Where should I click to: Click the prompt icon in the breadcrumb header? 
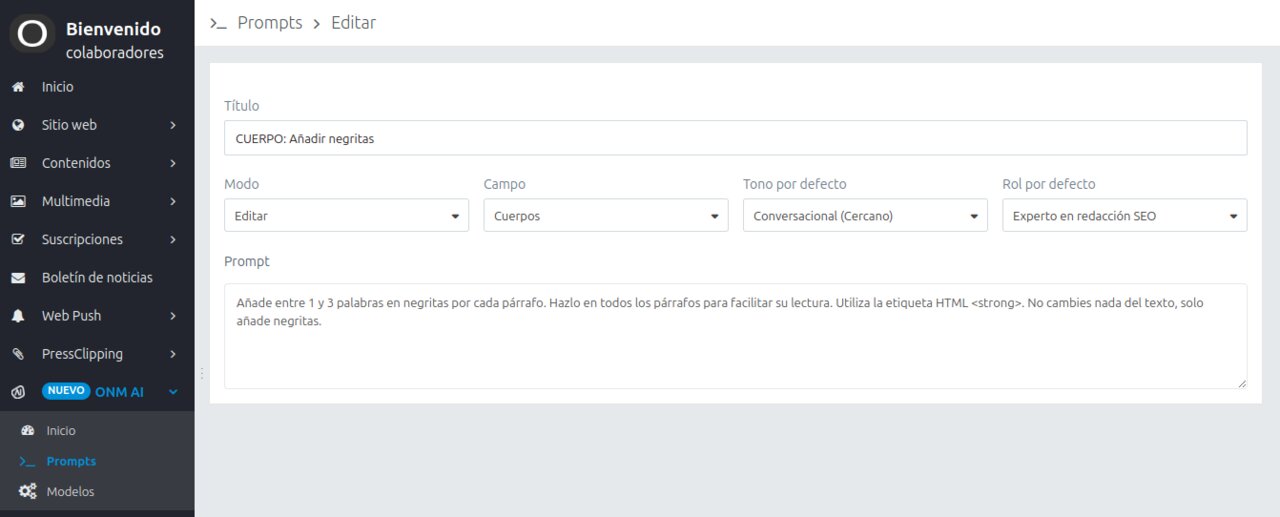point(218,23)
